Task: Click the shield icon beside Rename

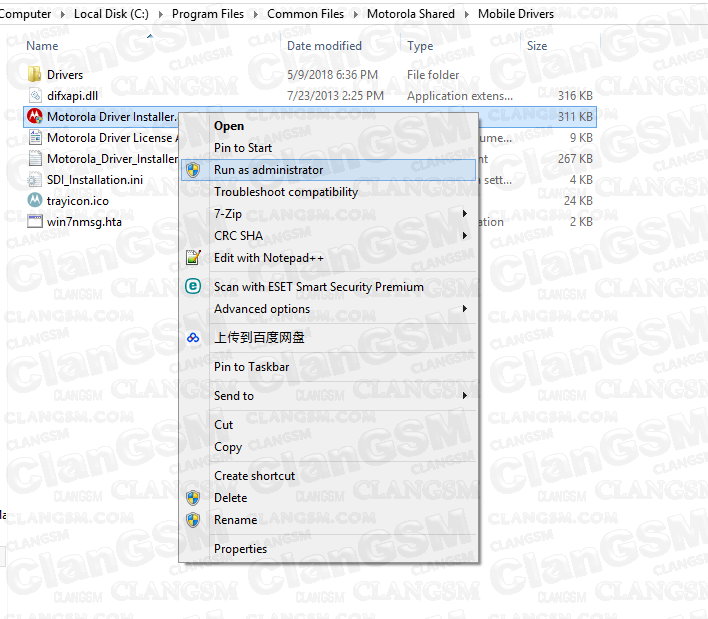Action: (193, 520)
